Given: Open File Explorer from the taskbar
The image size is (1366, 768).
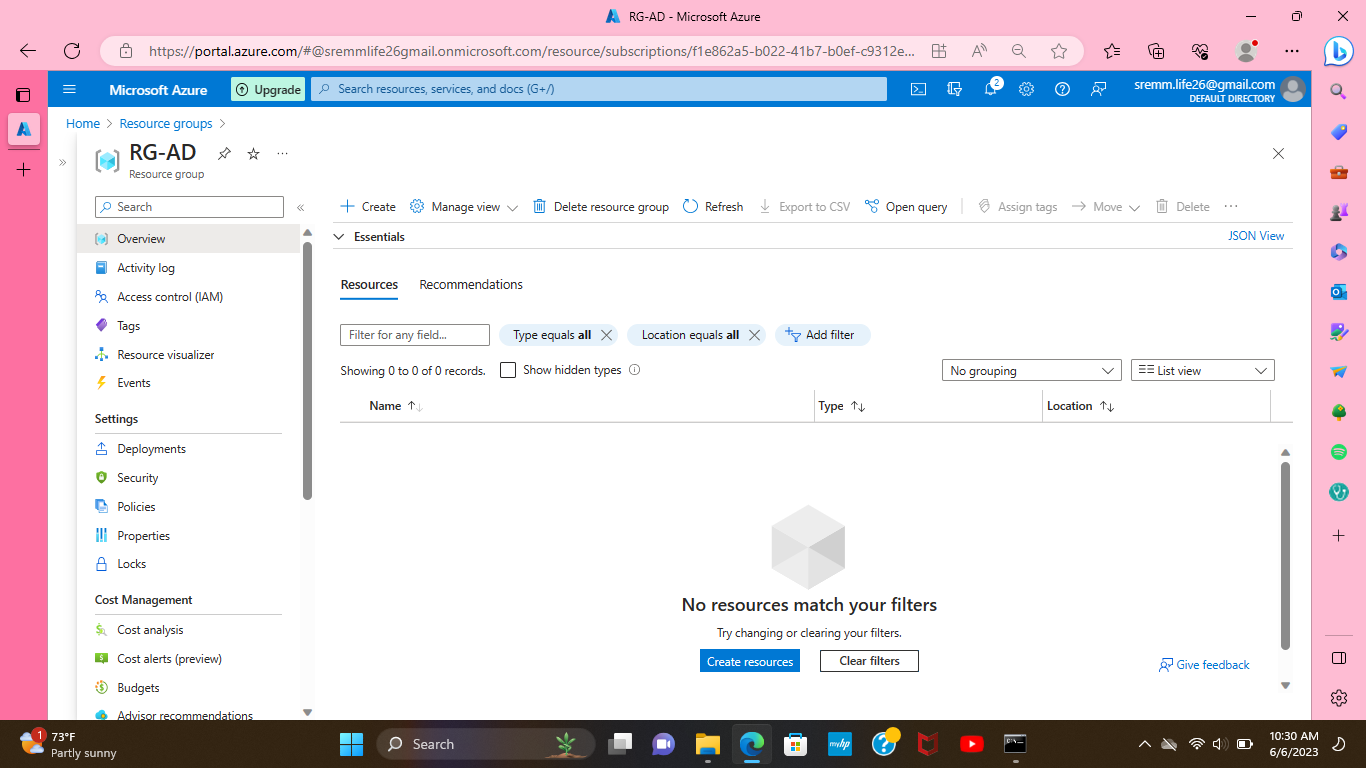Looking at the screenshot, I should pyautogui.click(x=707, y=744).
